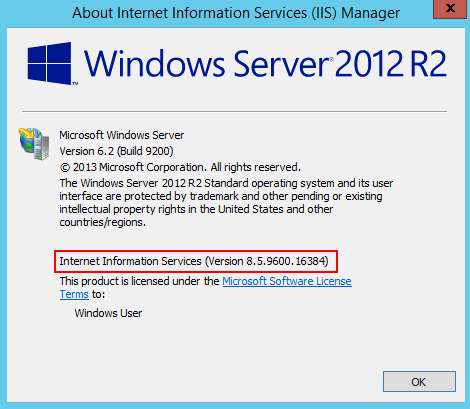Viewport: 470px width, 409px height.
Task: Close the About IIS Manager dialog
Action: [450, 9]
